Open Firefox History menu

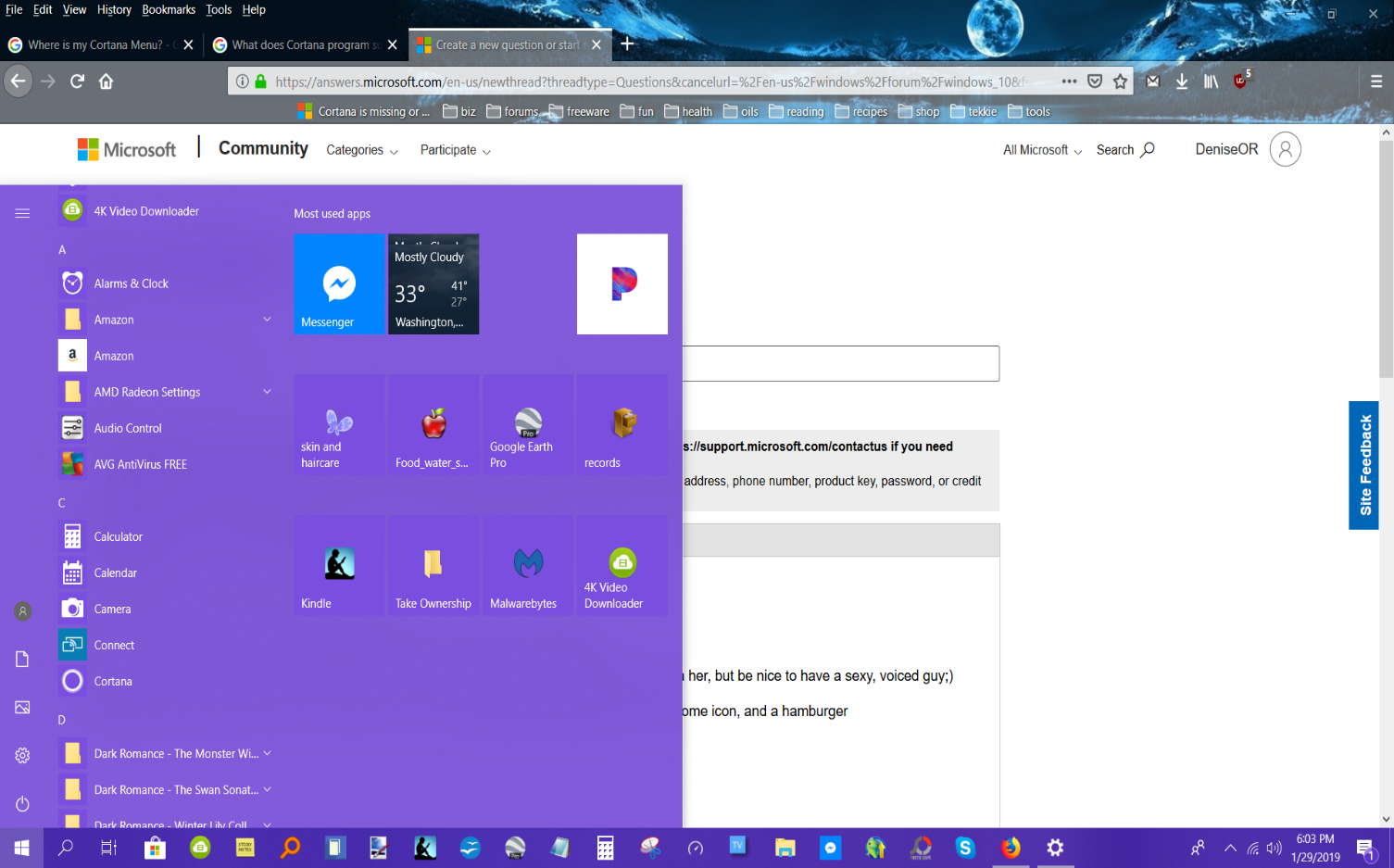(114, 9)
